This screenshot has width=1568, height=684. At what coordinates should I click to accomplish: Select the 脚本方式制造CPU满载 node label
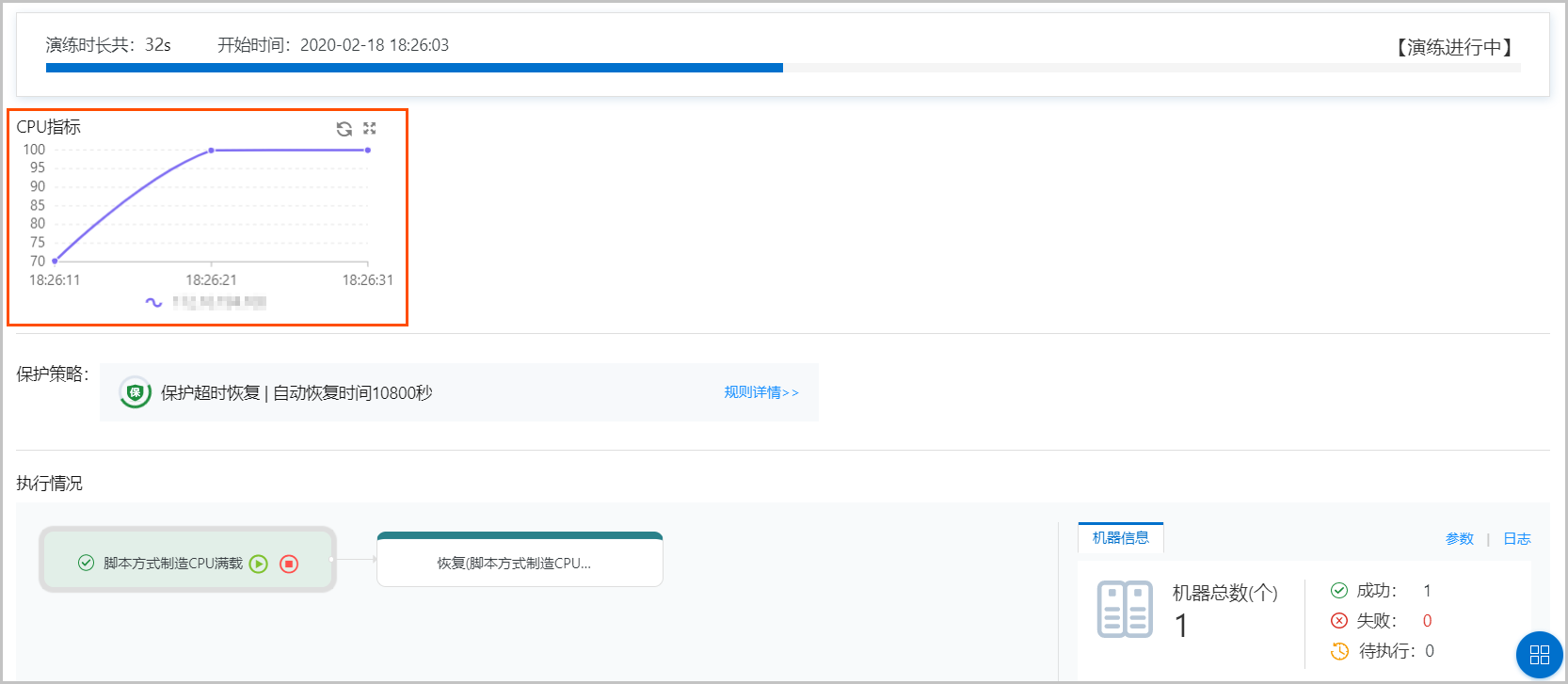tap(173, 564)
